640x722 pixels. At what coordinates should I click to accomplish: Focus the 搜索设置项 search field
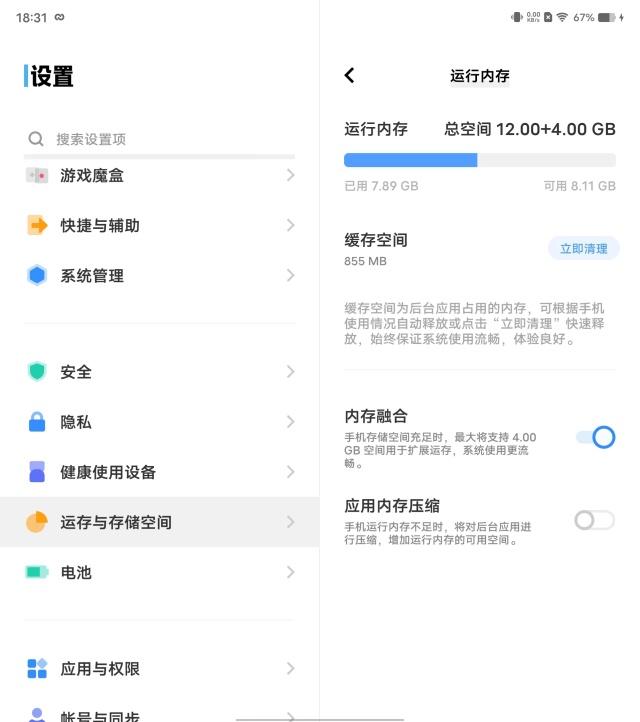160,139
